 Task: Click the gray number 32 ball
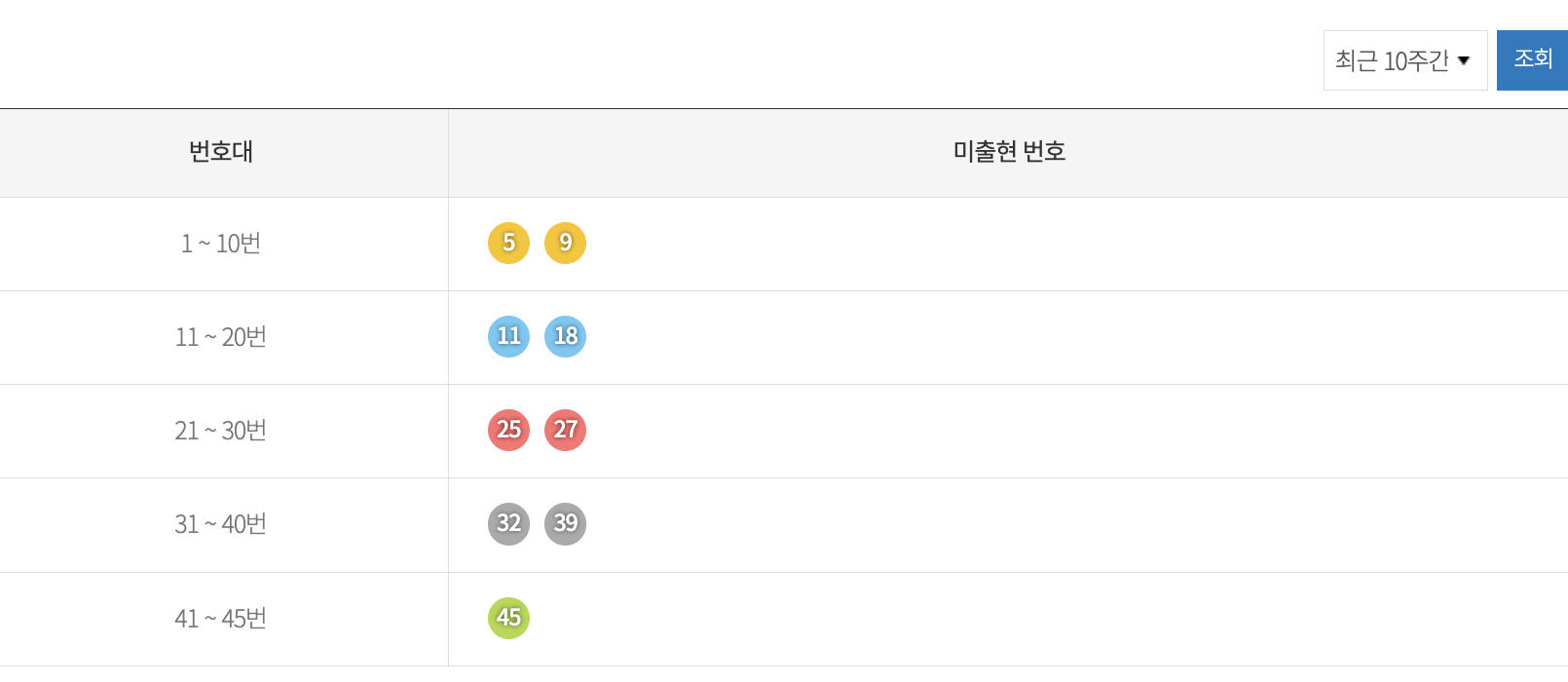point(507,523)
